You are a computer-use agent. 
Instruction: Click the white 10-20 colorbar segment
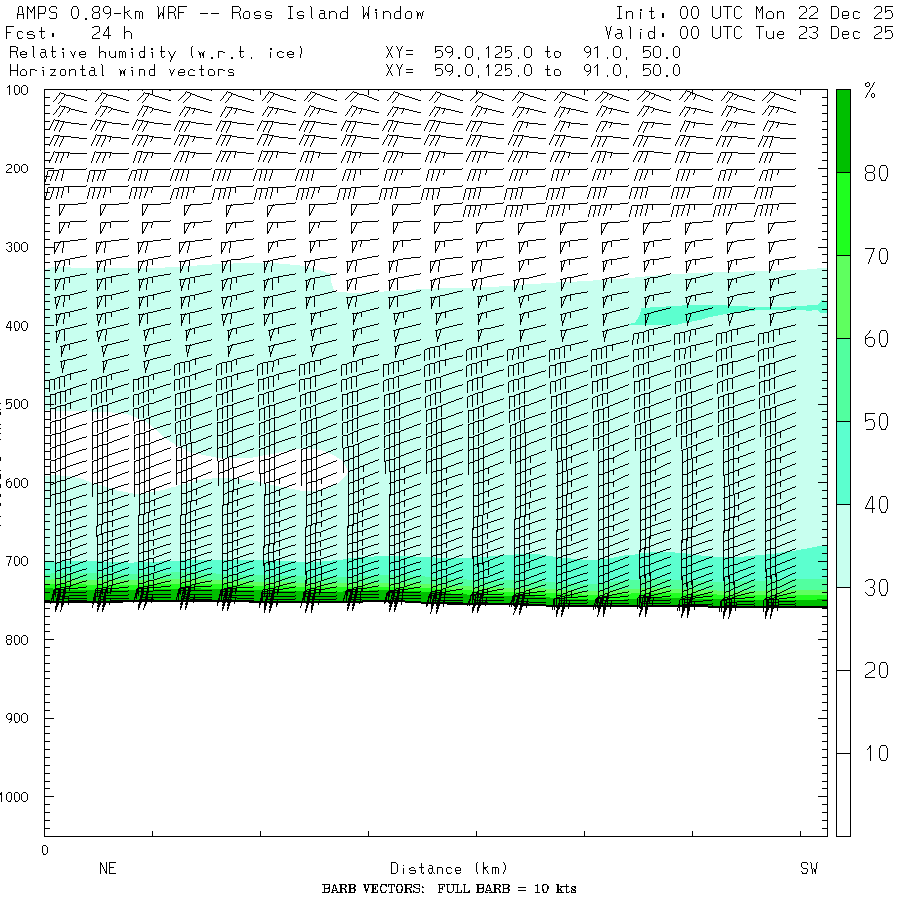point(843,712)
